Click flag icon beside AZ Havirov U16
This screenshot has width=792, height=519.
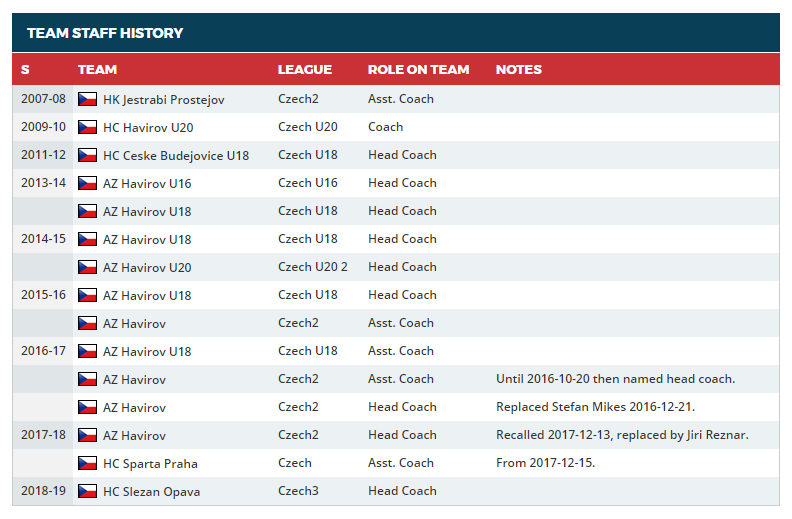pyautogui.click(x=87, y=183)
